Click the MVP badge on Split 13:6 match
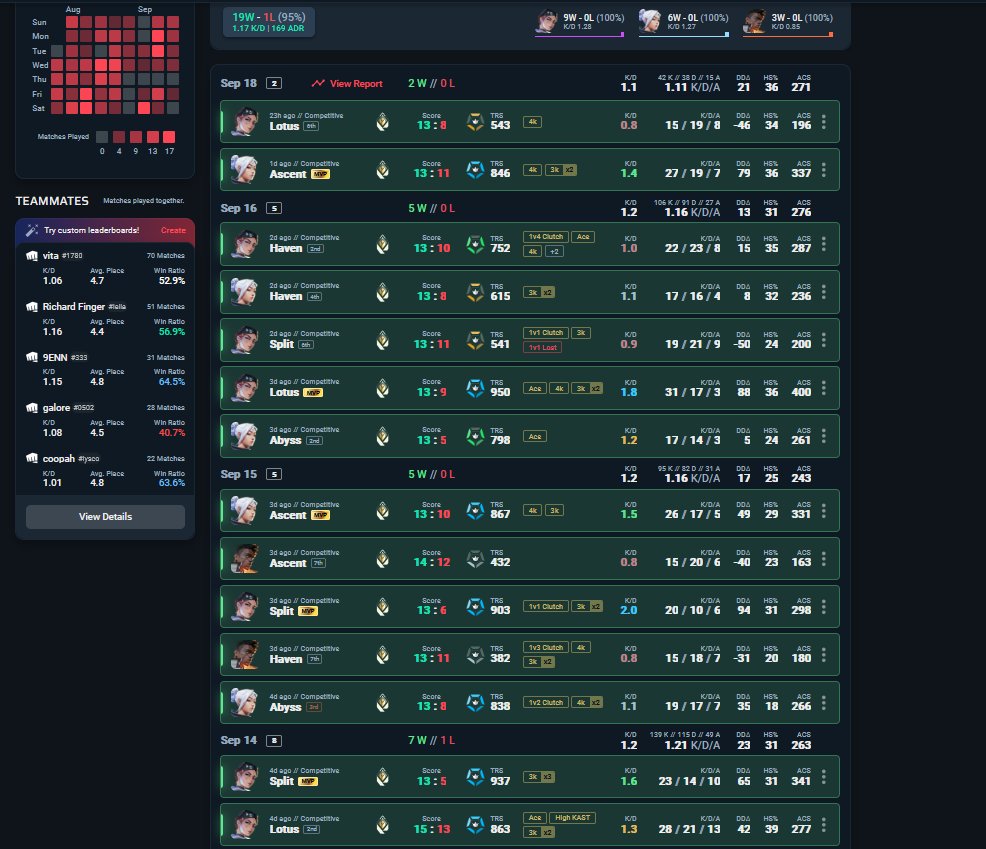The image size is (986, 849). (307, 611)
